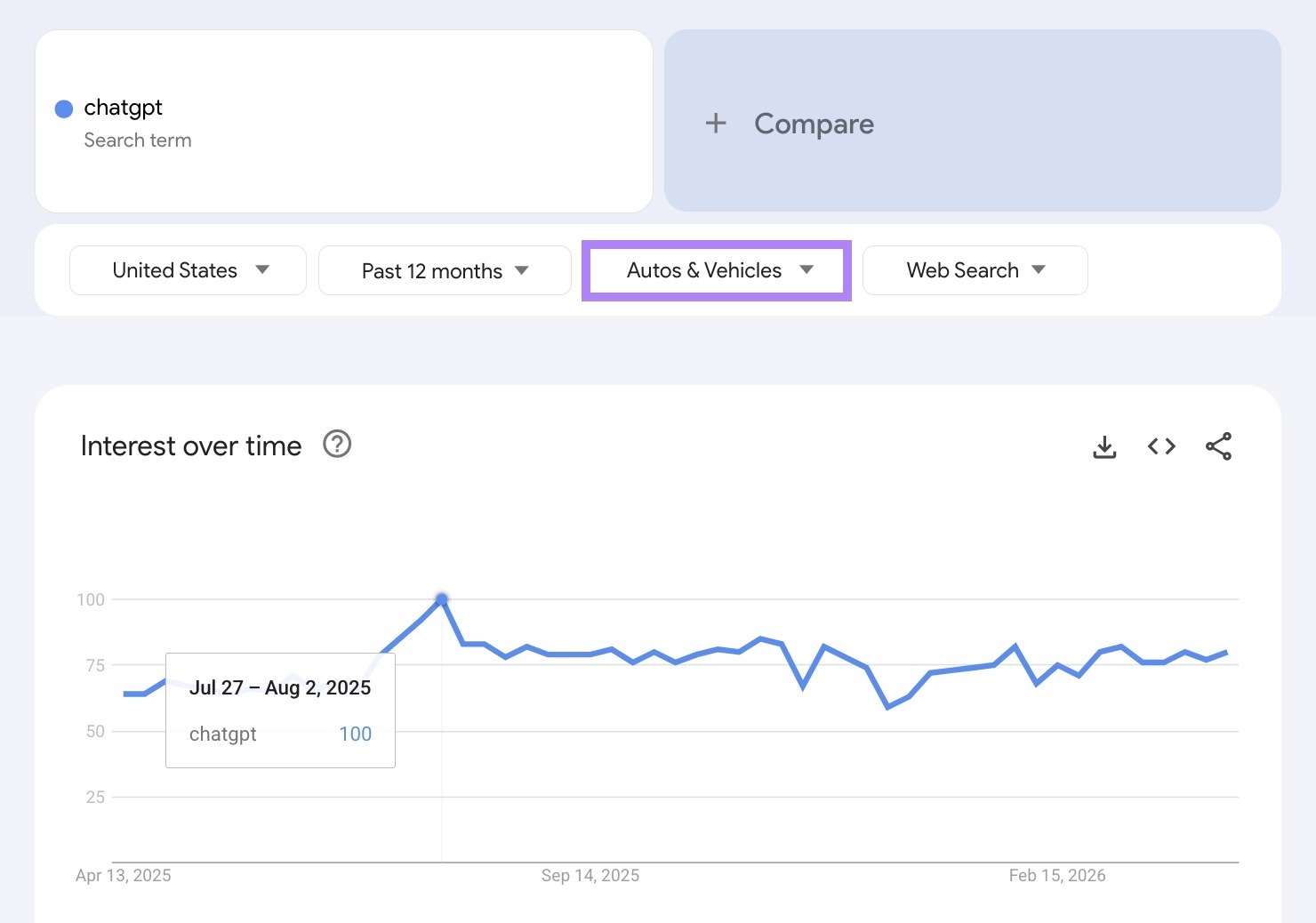Click the Feb 15, 2026 axis label

[x=1058, y=875]
